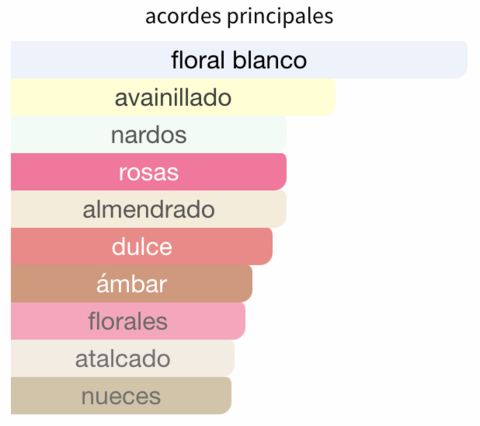Click the 'floral blanco' text label
The width and height of the screenshot is (480, 426).
click(239, 60)
